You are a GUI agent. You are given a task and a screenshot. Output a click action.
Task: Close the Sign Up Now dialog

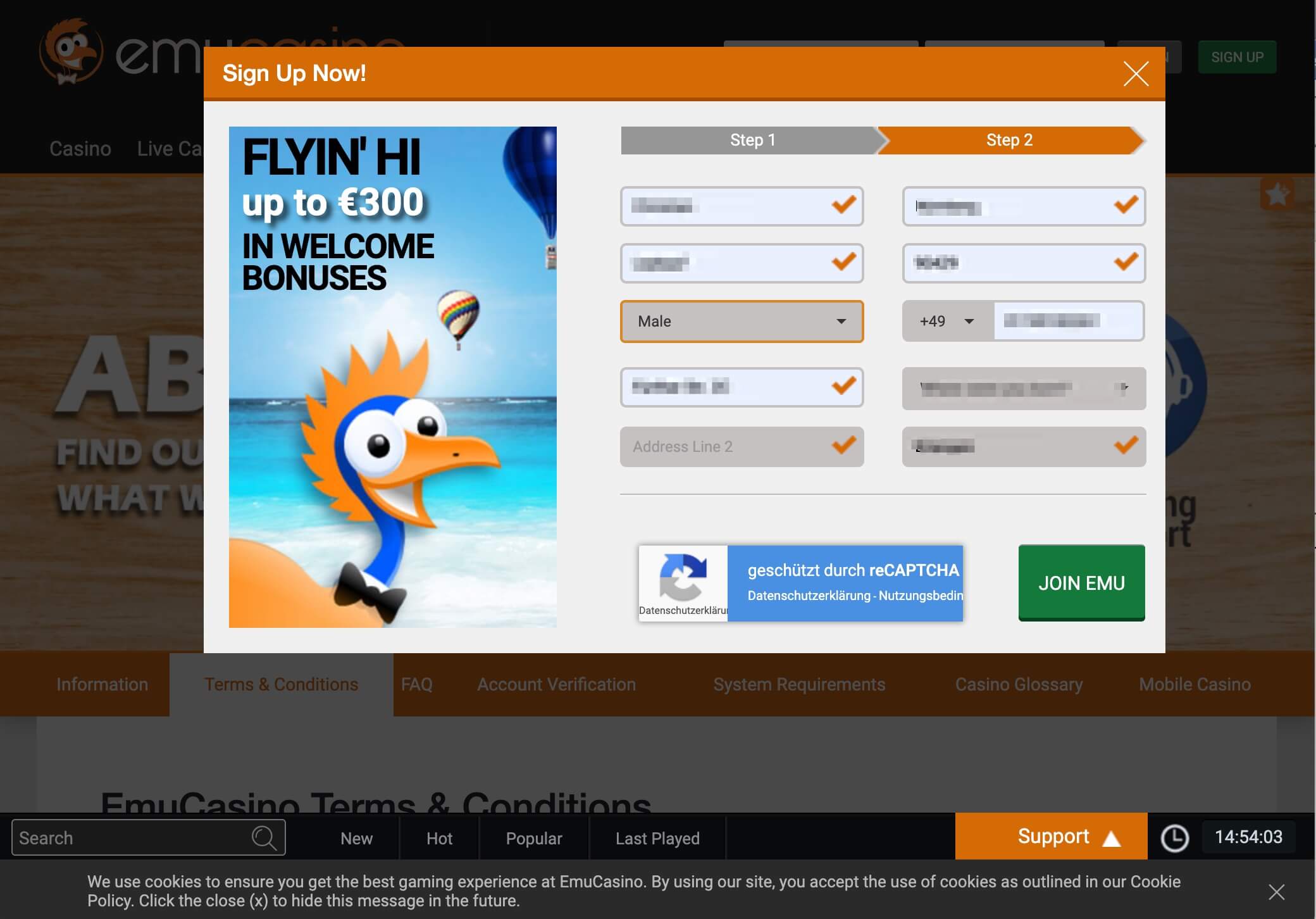click(1136, 74)
